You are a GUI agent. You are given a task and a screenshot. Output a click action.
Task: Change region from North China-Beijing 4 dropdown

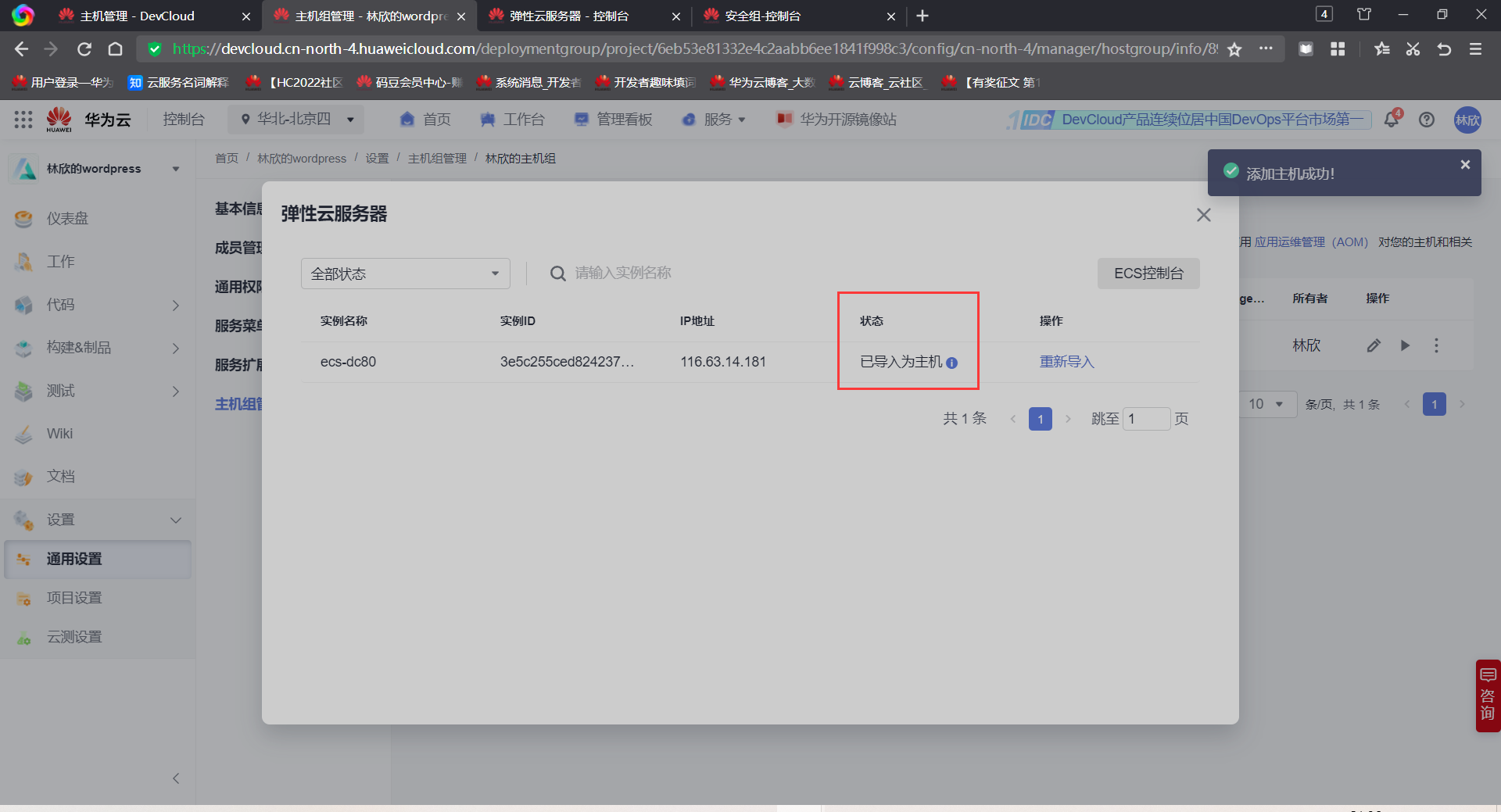point(297,120)
